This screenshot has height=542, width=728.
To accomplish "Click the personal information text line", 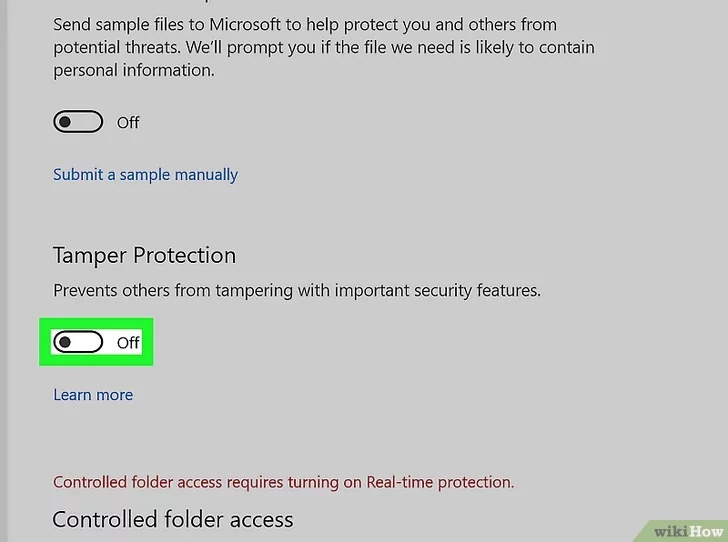I will click(134, 71).
